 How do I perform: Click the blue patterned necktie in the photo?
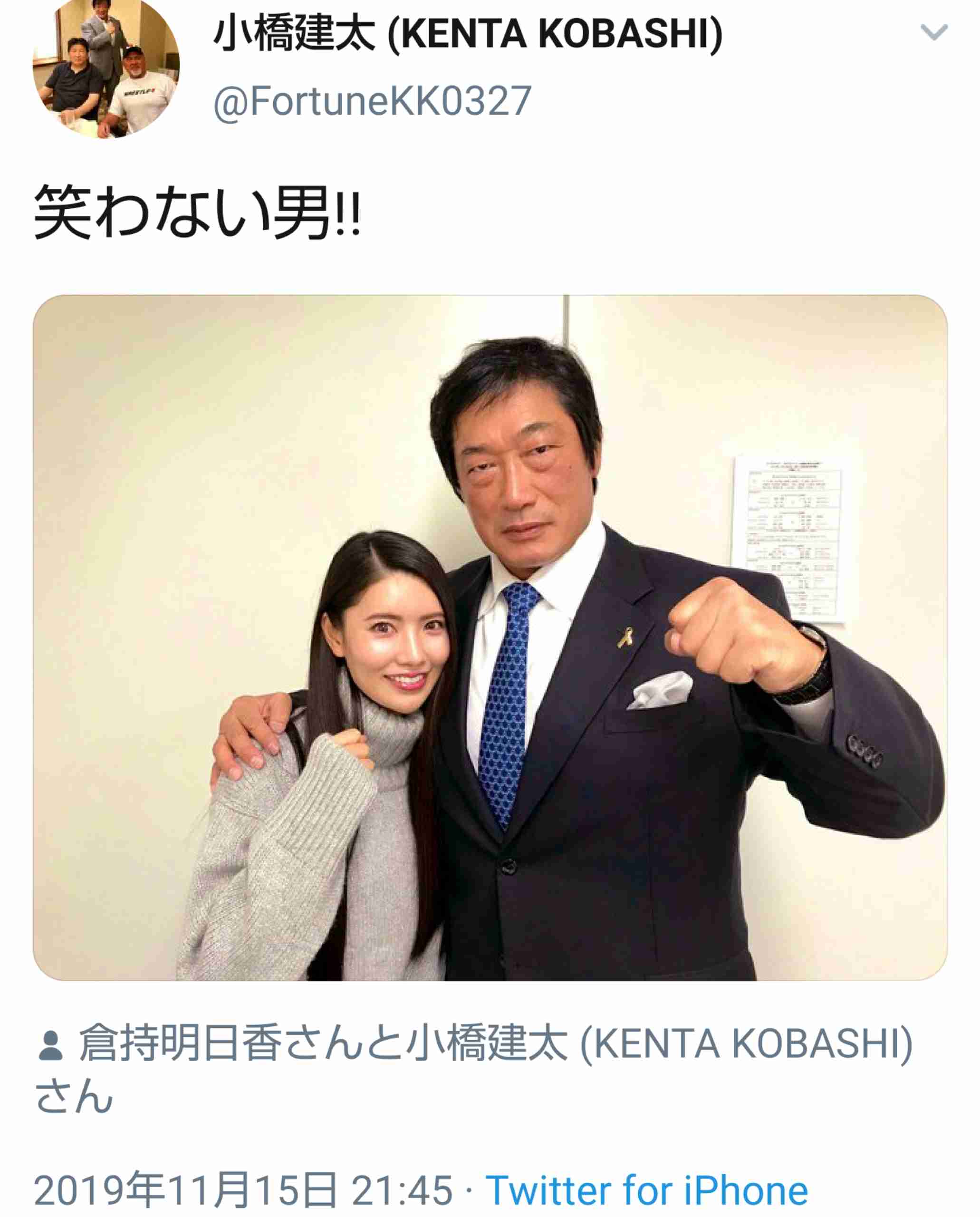click(505, 700)
